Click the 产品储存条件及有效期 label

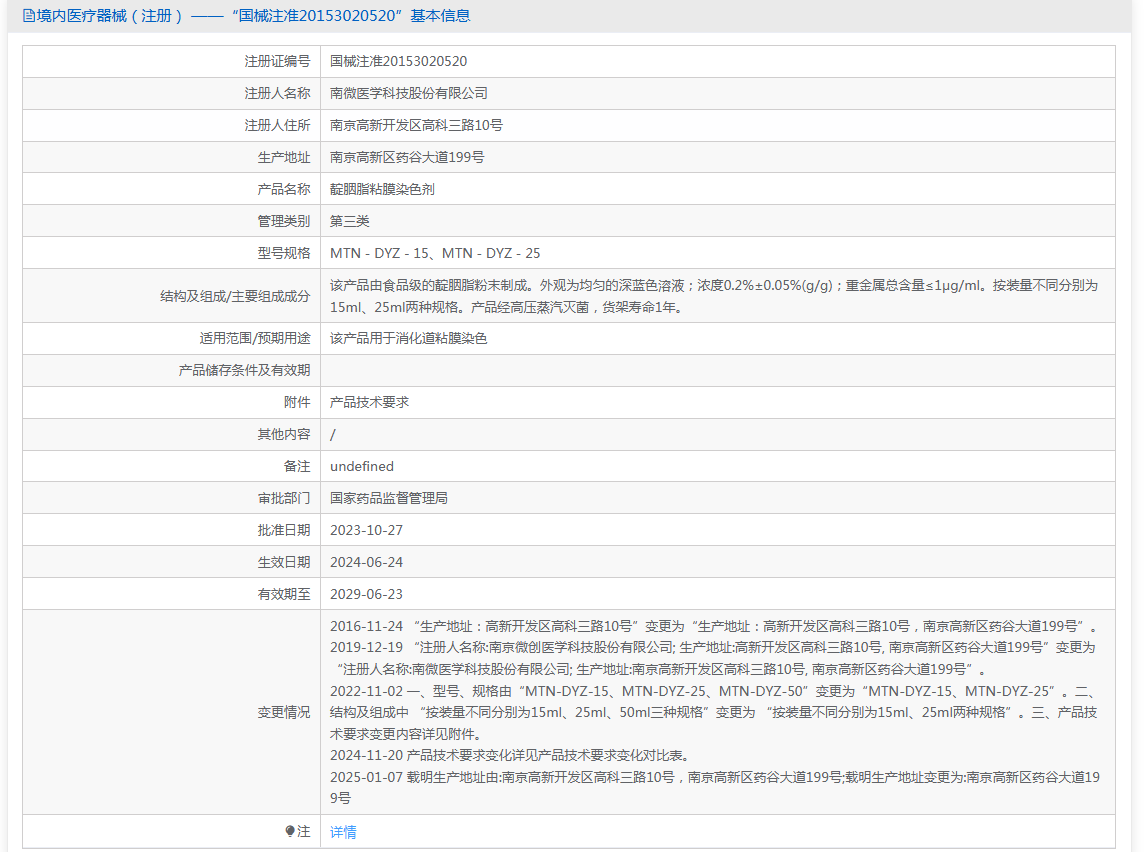[245, 370]
